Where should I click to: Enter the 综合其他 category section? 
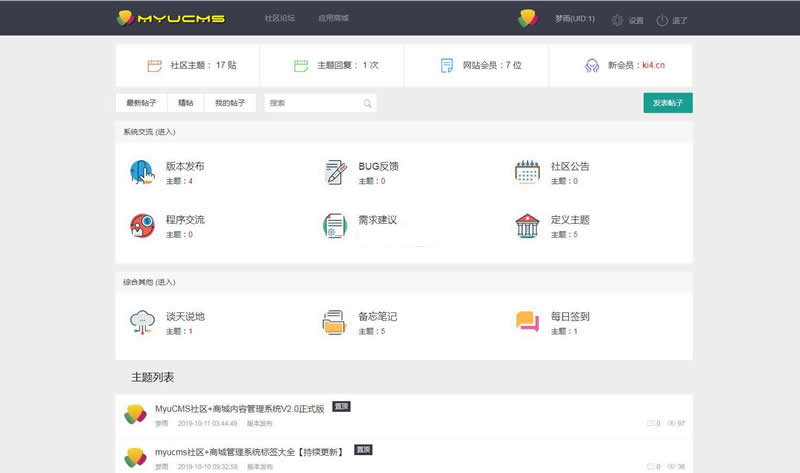point(149,282)
